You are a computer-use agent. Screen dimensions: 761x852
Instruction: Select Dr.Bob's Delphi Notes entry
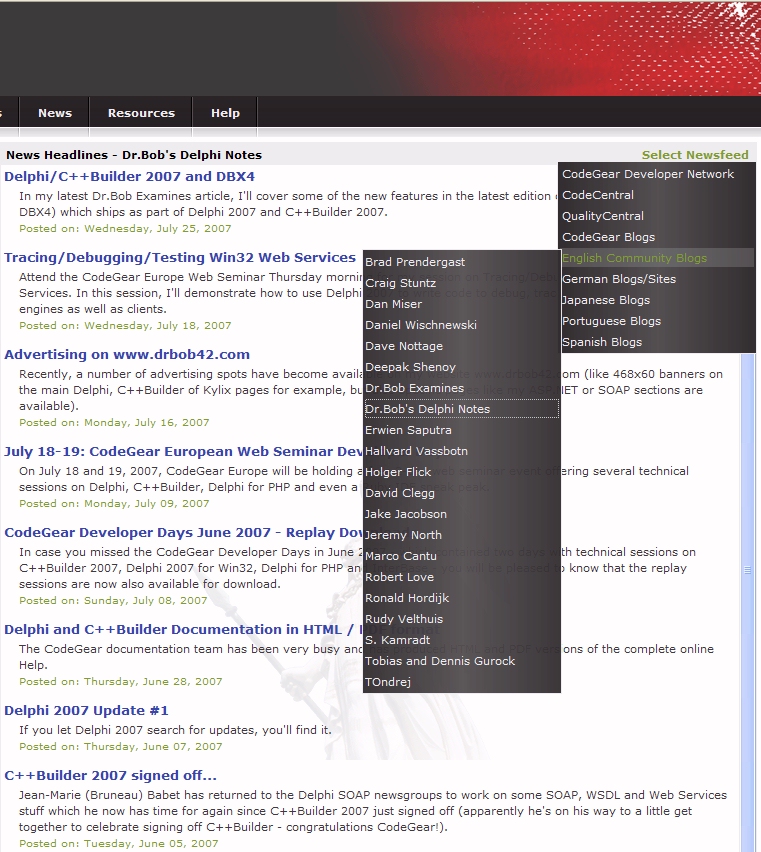462,409
